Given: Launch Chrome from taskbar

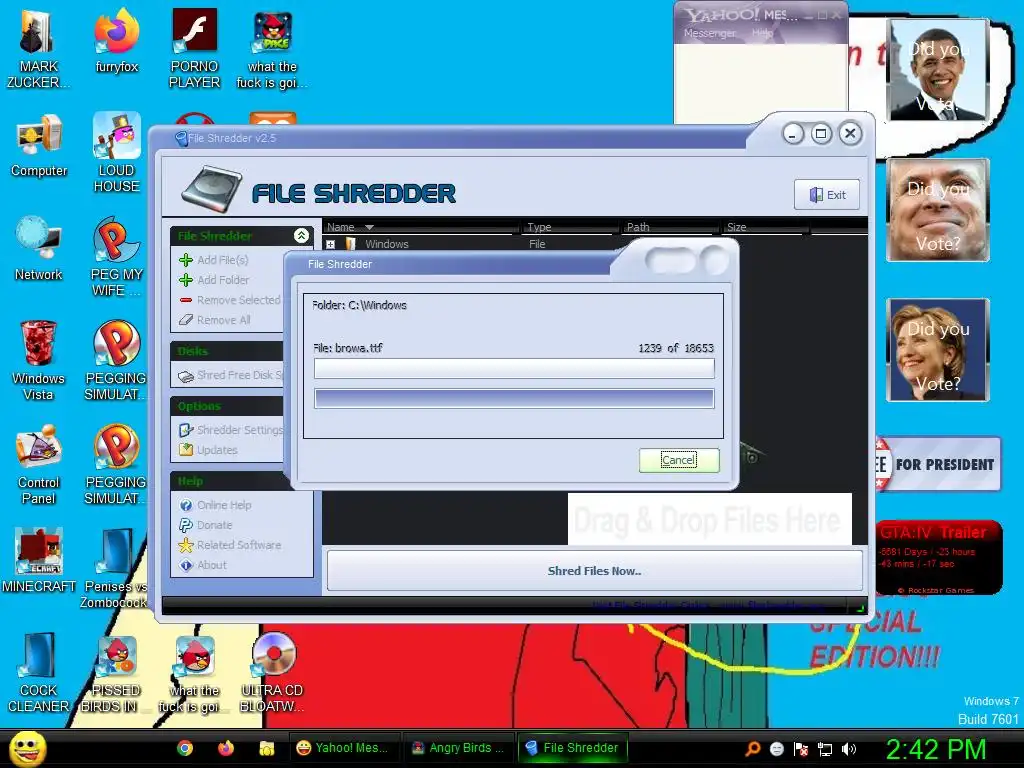Looking at the screenshot, I should coord(185,748).
